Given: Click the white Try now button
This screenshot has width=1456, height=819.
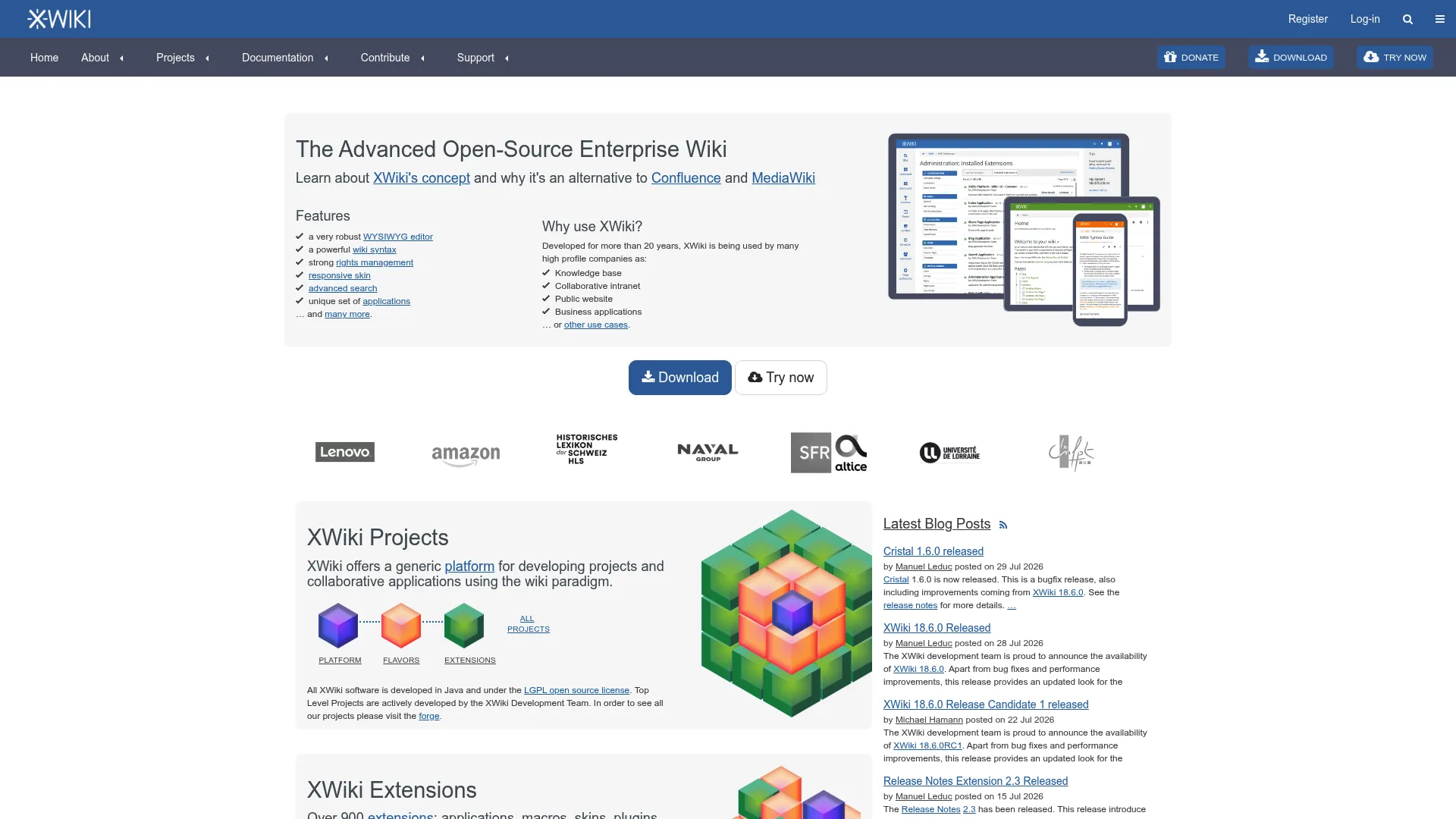Looking at the screenshot, I should click(x=780, y=378).
